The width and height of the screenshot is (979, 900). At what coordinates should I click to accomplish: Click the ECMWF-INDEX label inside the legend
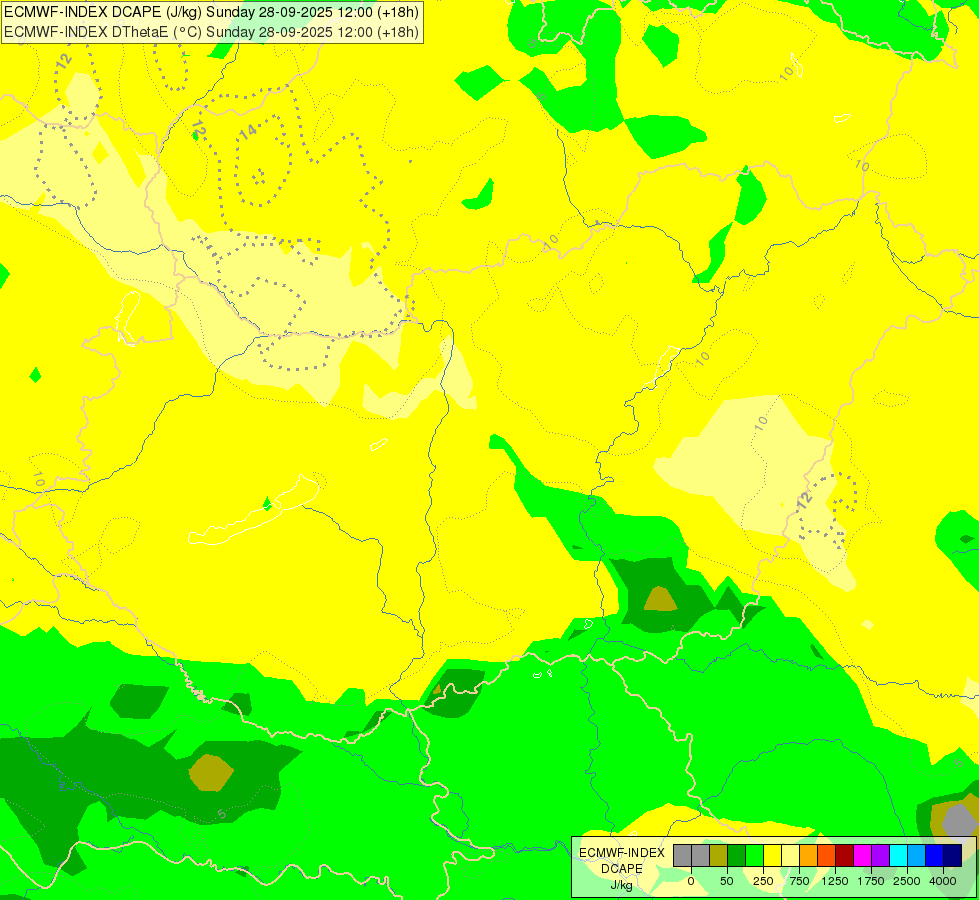click(622, 853)
